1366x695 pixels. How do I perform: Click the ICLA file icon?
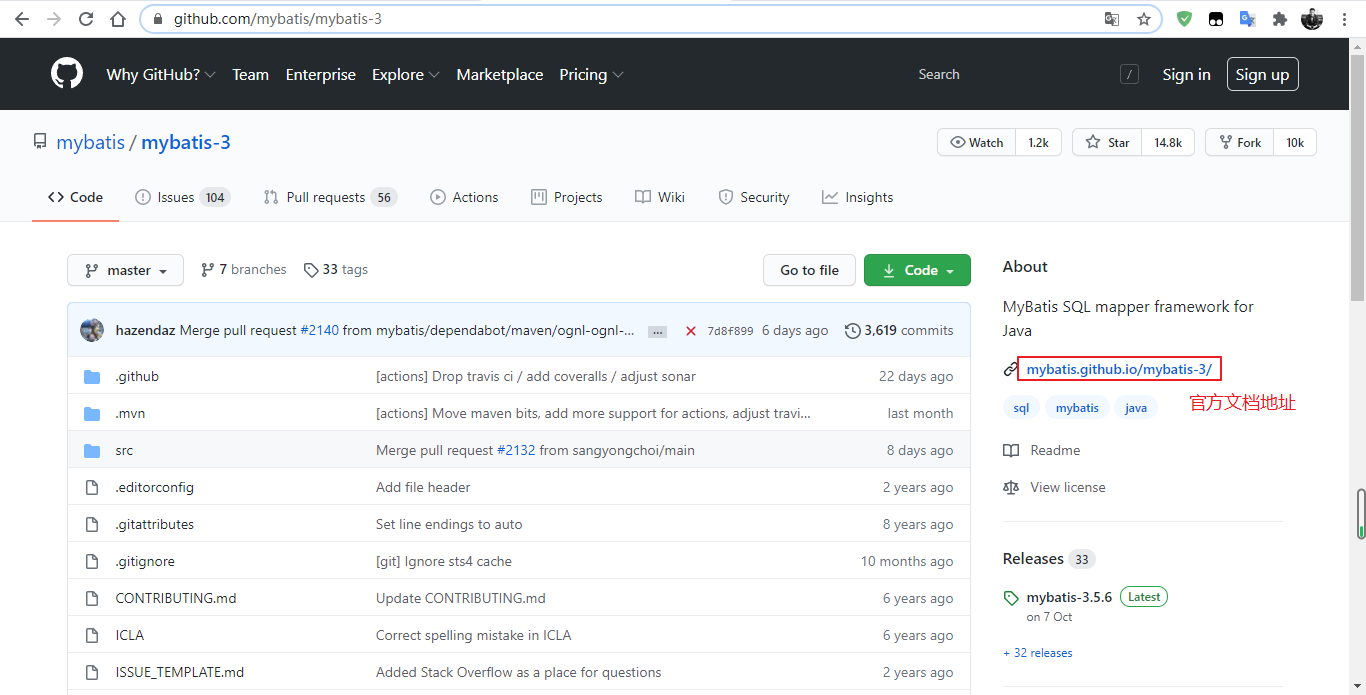(92, 636)
